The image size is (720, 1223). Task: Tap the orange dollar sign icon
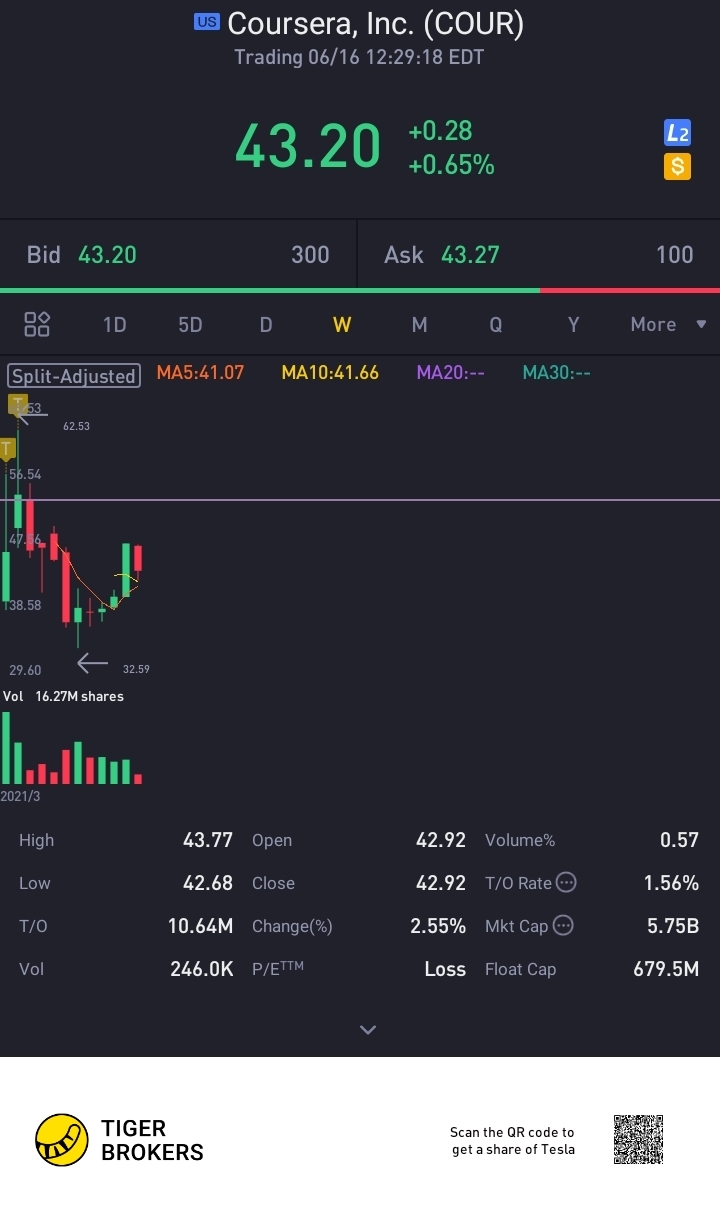(677, 167)
